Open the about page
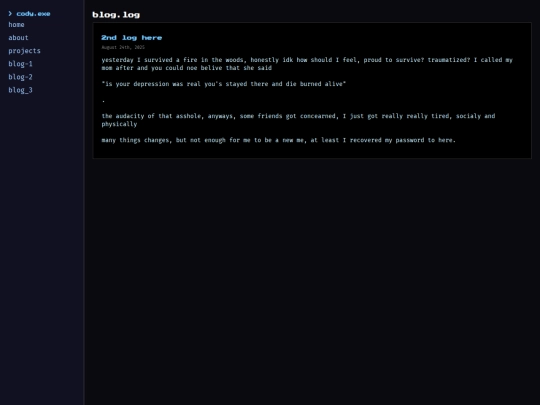Image resolution: width=540 pixels, height=405 pixels. tap(18, 38)
